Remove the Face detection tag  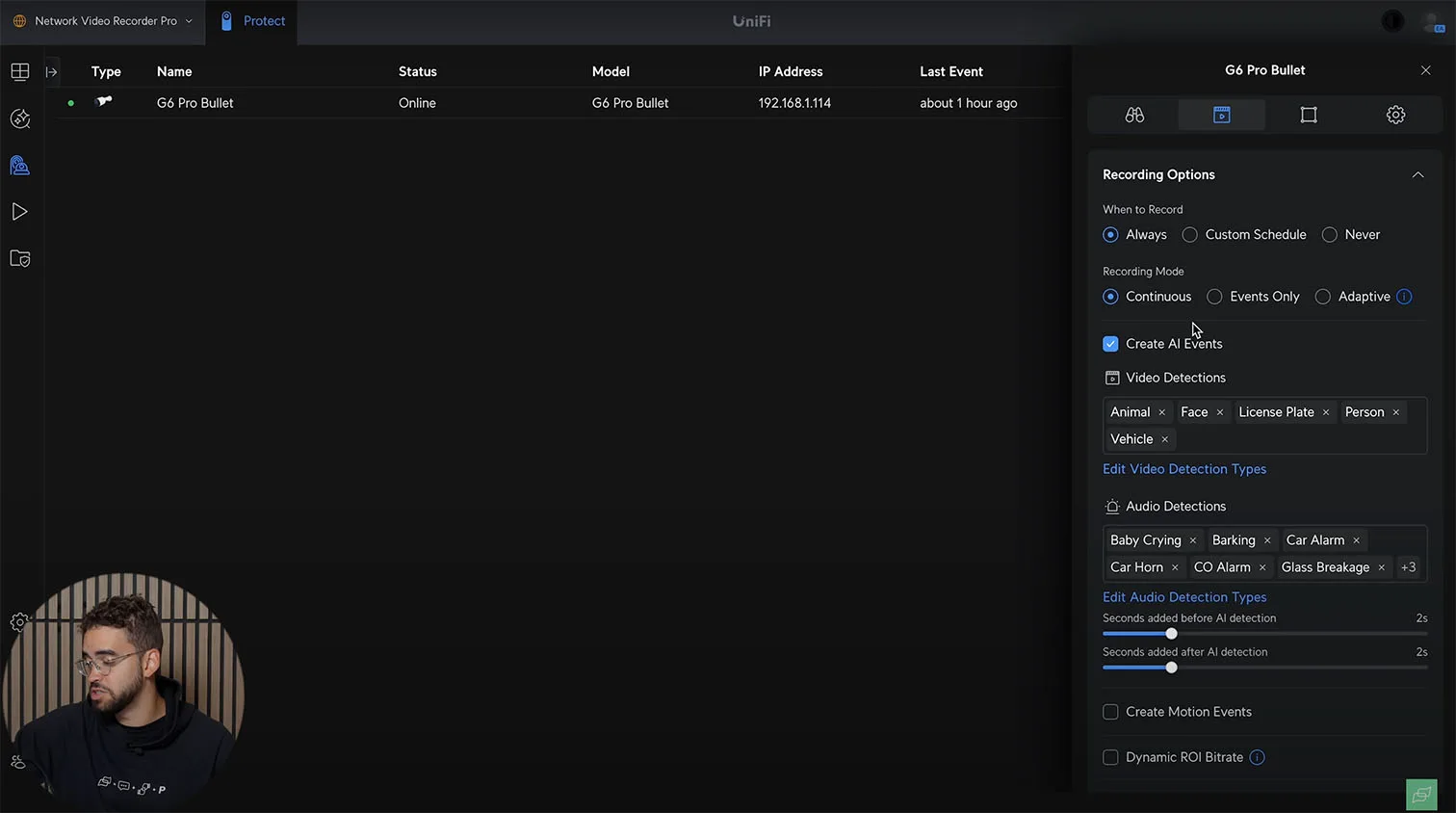coord(1220,412)
